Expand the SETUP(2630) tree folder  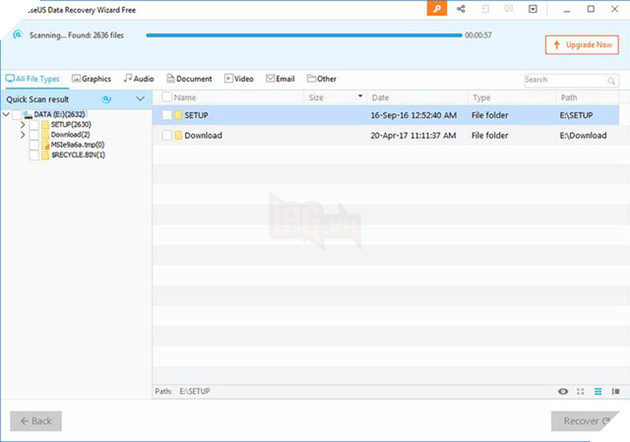click(22, 125)
